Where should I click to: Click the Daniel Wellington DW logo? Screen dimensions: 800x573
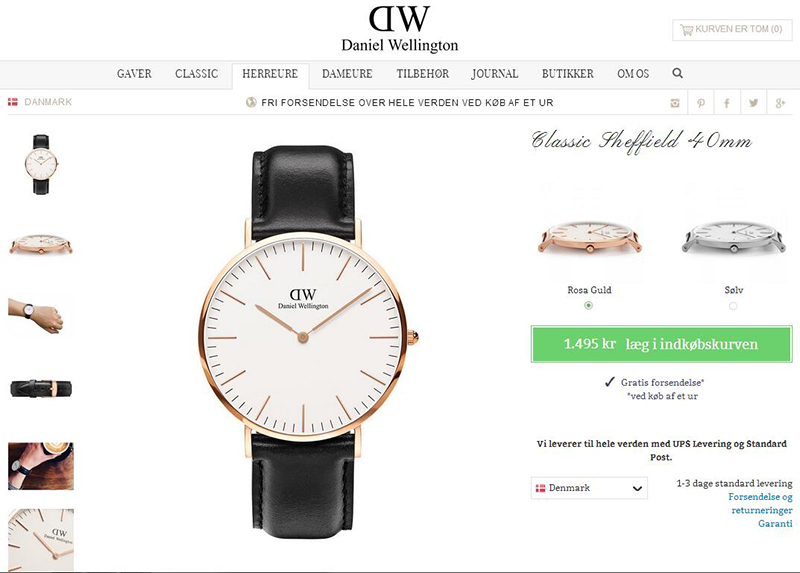[x=400, y=29]
